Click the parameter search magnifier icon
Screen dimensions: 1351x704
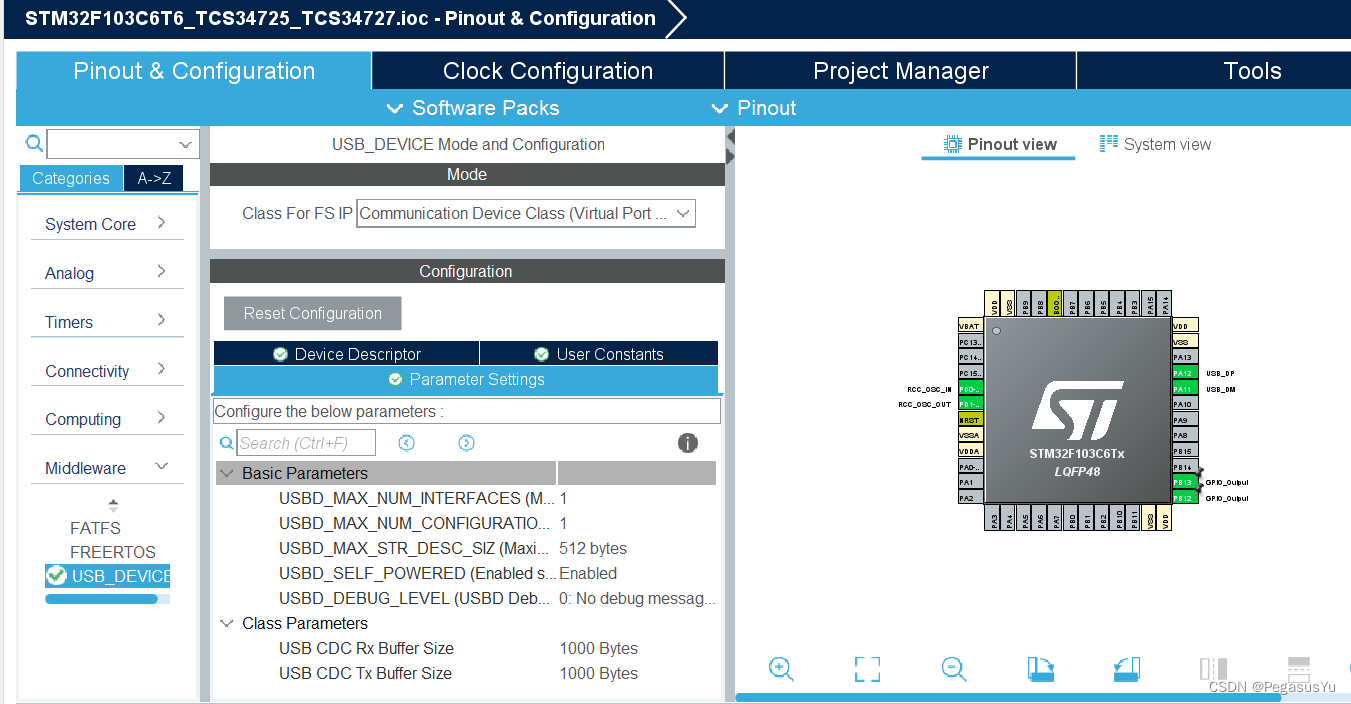(227, 443)
